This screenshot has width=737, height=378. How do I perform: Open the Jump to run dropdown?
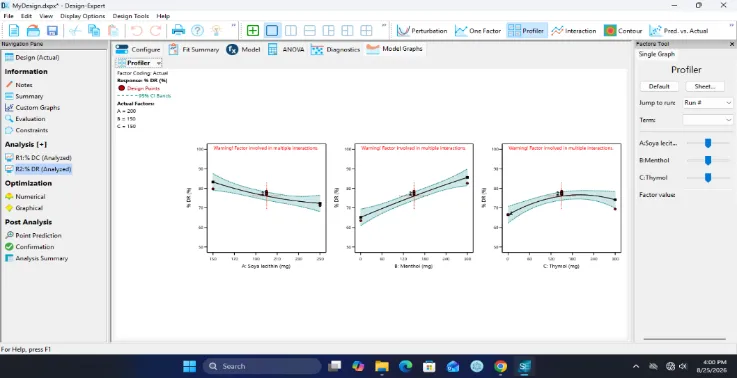pos(707,102)
